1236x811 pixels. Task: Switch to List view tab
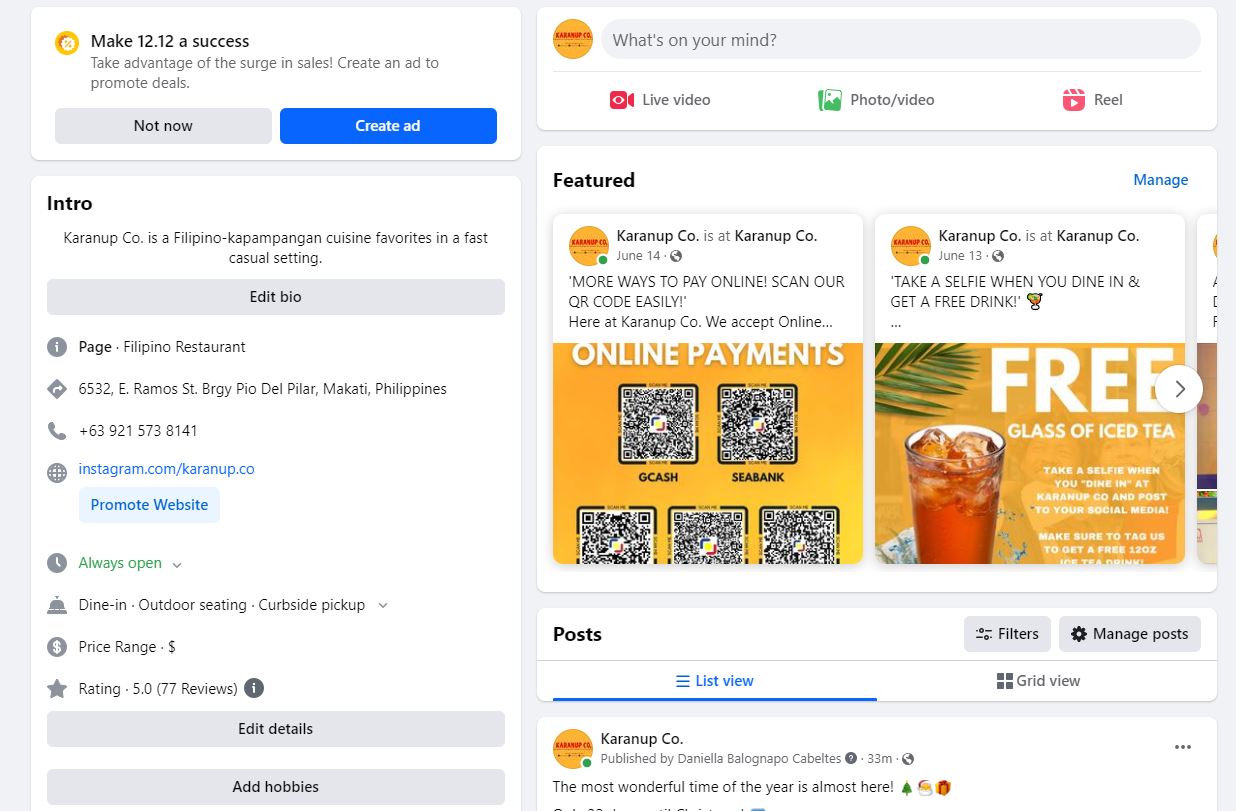pos(714,681)
